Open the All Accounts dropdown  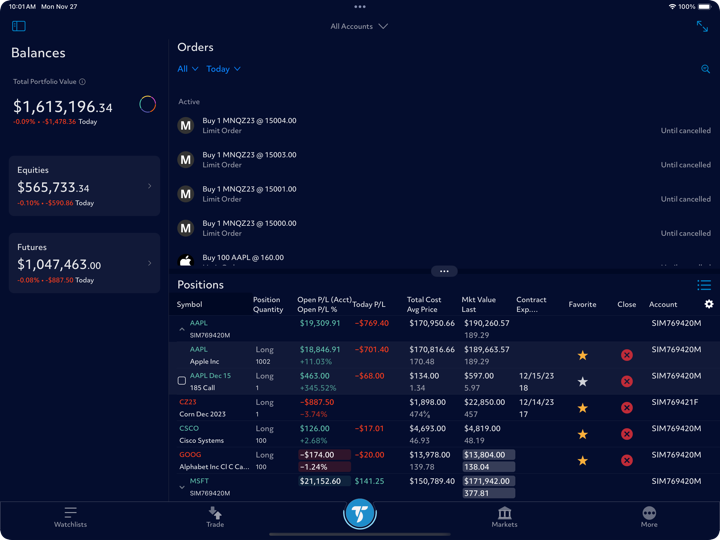pyautogui.click(x=359, y=26)
